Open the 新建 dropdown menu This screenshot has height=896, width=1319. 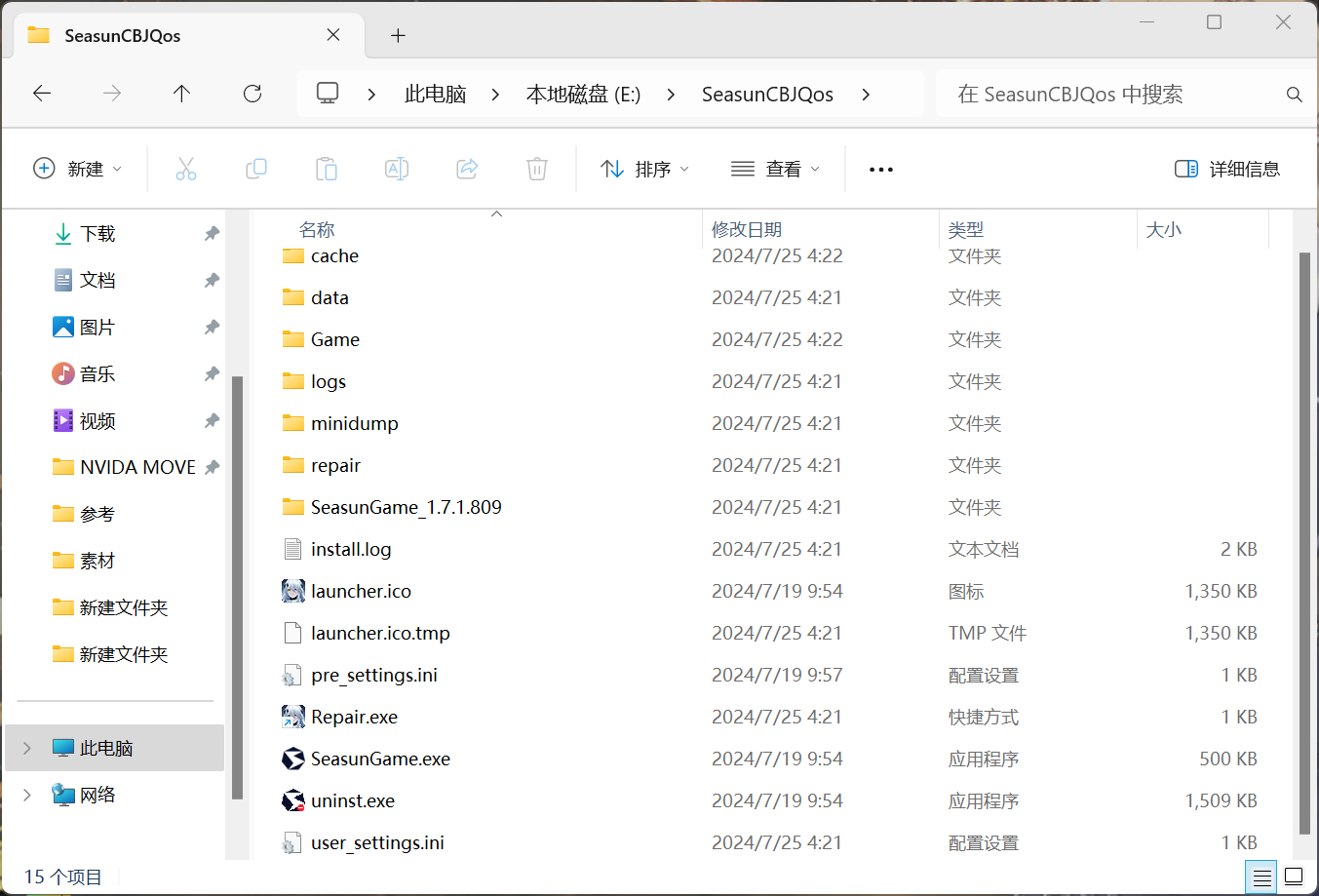(x=78, y=169)
